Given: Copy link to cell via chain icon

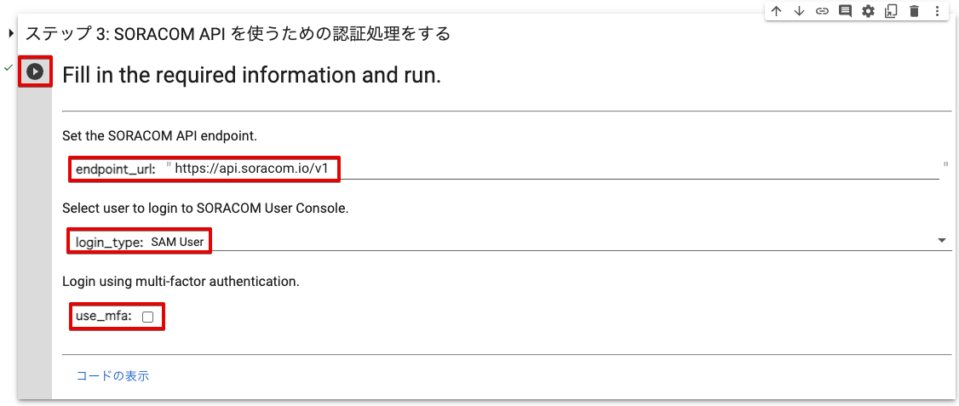Looking at the screenshot, I should pyautogui.click(x=822, y=12).
